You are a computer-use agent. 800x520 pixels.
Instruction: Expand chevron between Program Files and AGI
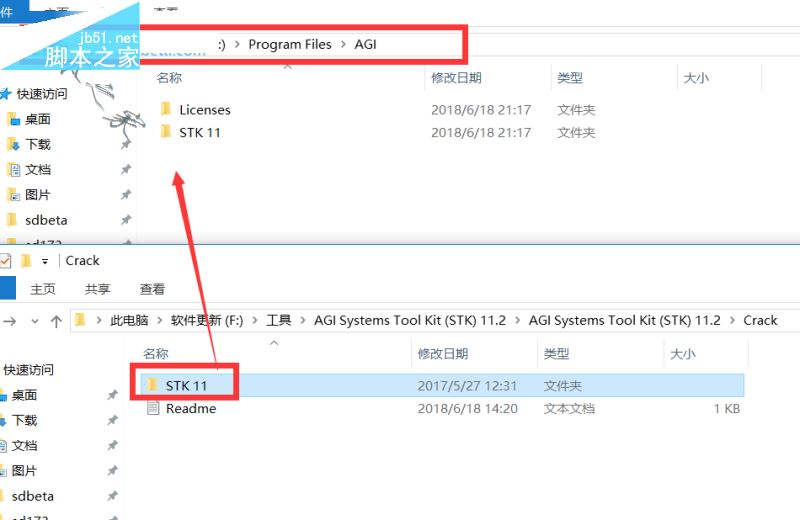coord(343,44)
